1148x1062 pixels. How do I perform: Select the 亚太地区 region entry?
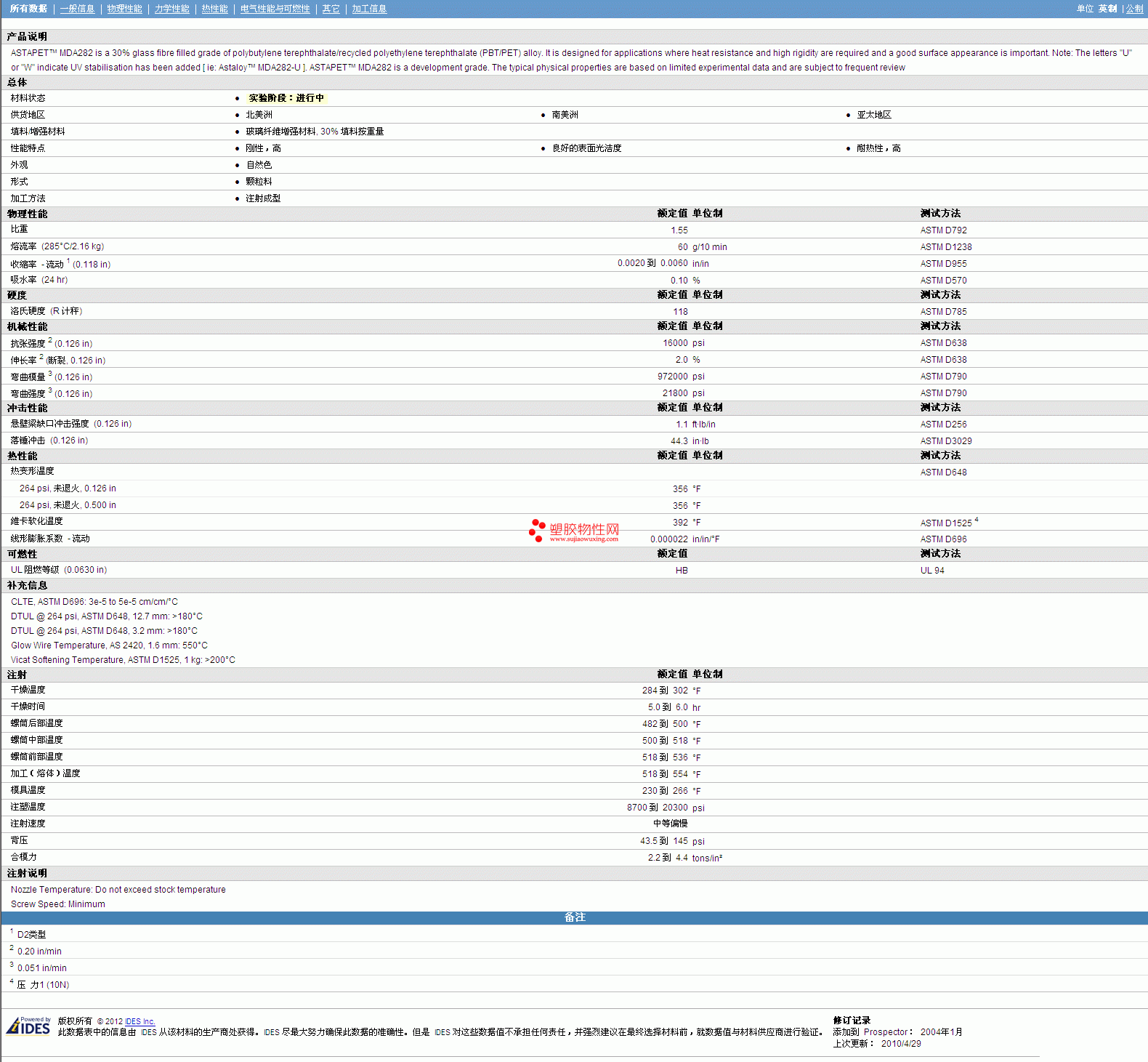[873, 115]
